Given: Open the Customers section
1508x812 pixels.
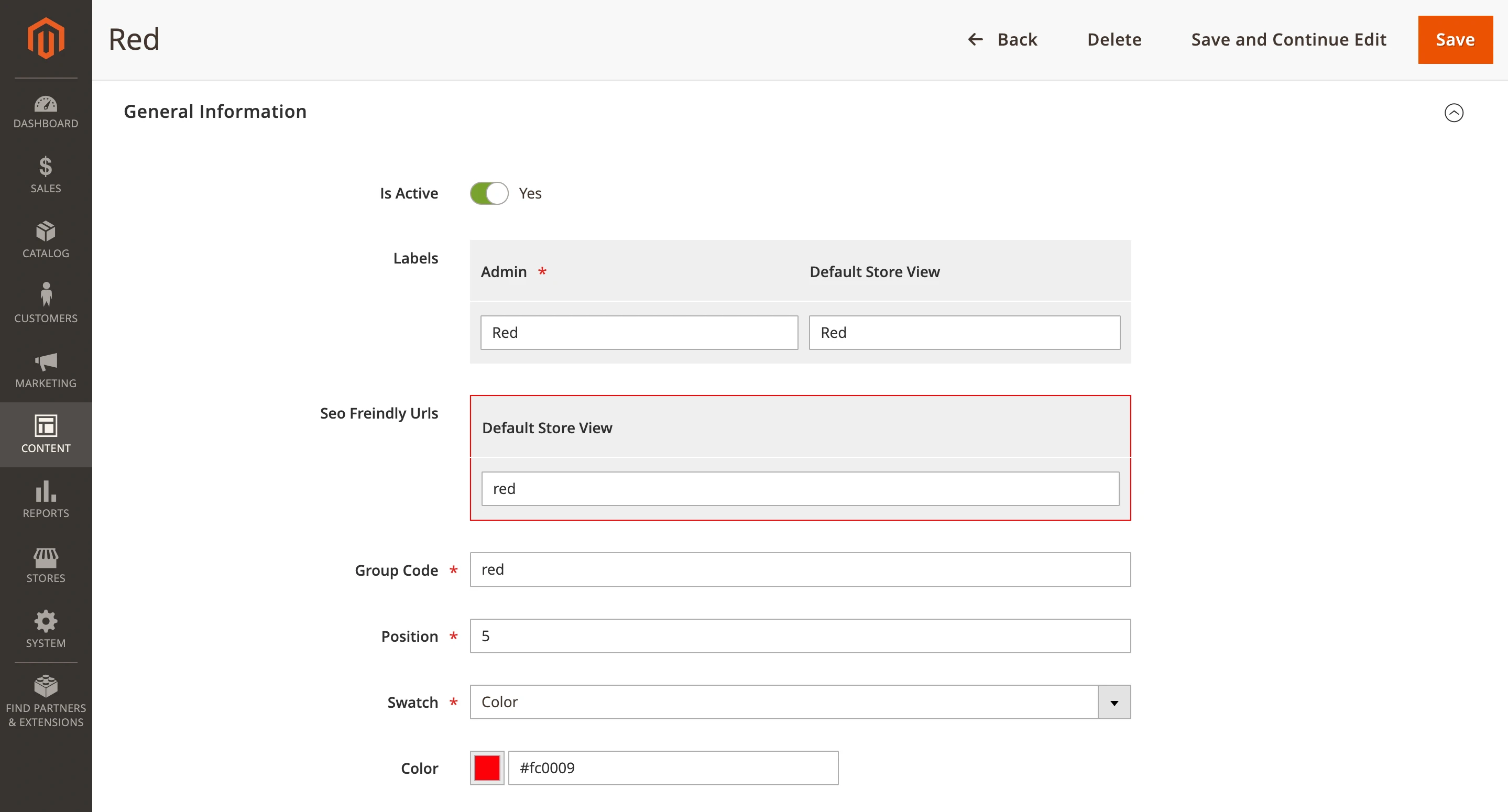Looking at the screenshot, I should (x=46, y=304).
